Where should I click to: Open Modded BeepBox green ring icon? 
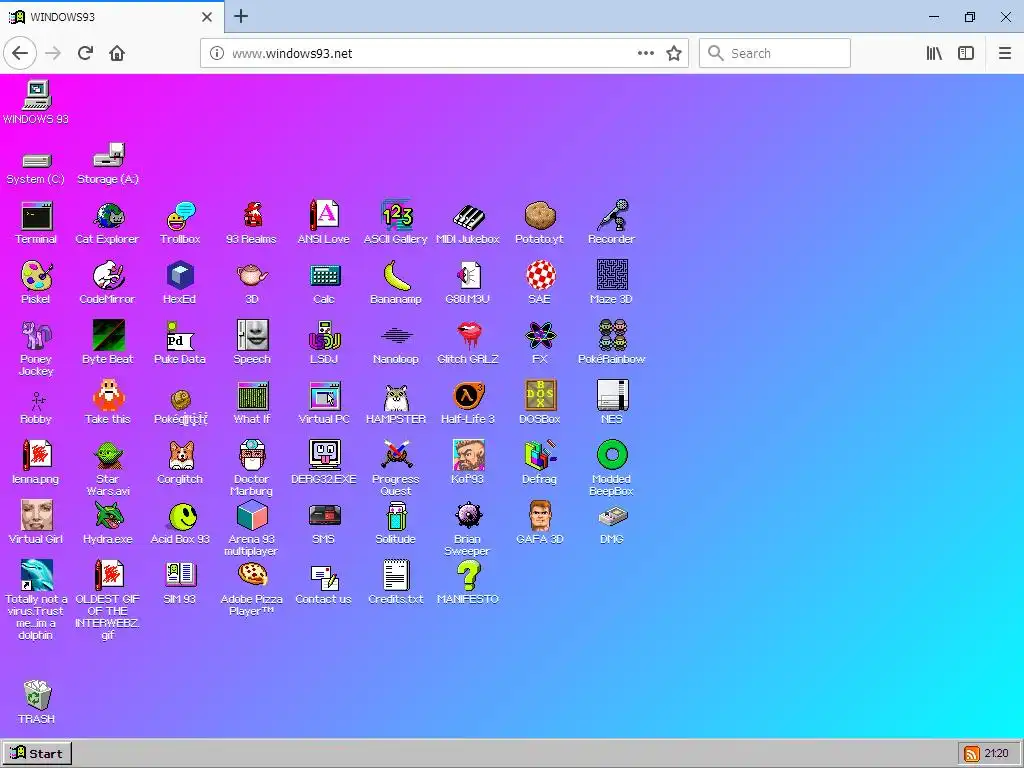click(x=612, y=455)
